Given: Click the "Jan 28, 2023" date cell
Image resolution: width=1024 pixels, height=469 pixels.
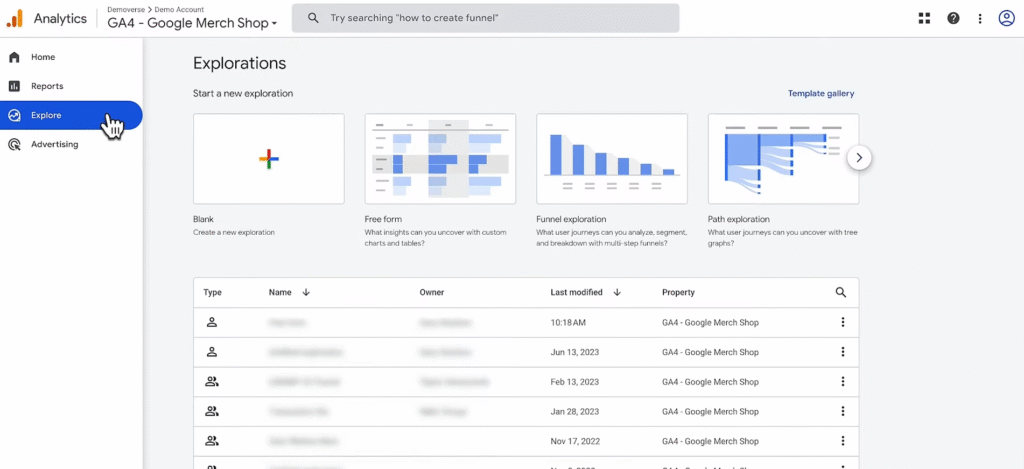Looking at the screenshot, I should click(x=575, y=412).
